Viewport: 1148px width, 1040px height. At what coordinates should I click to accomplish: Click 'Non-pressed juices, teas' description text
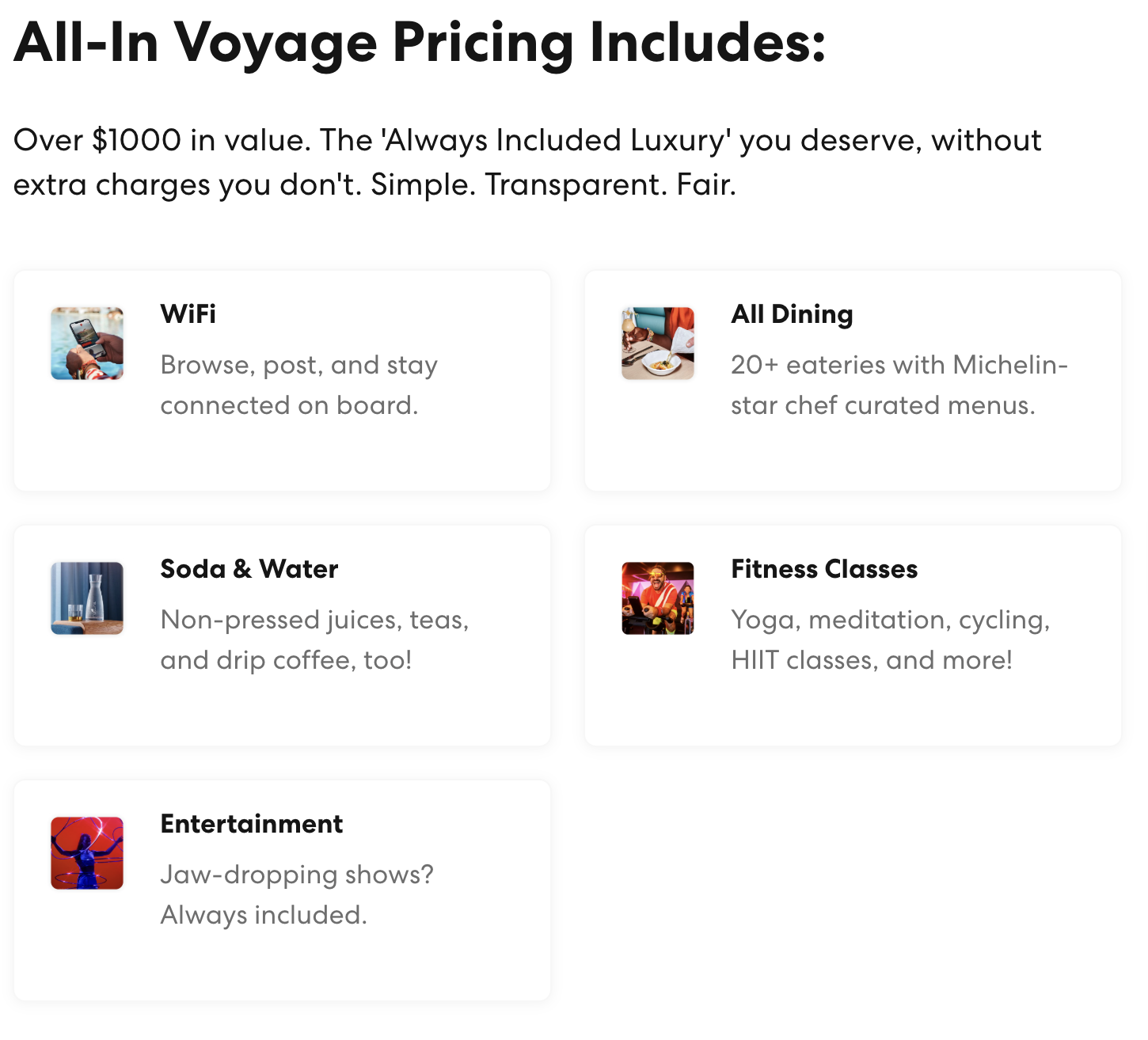314,640
